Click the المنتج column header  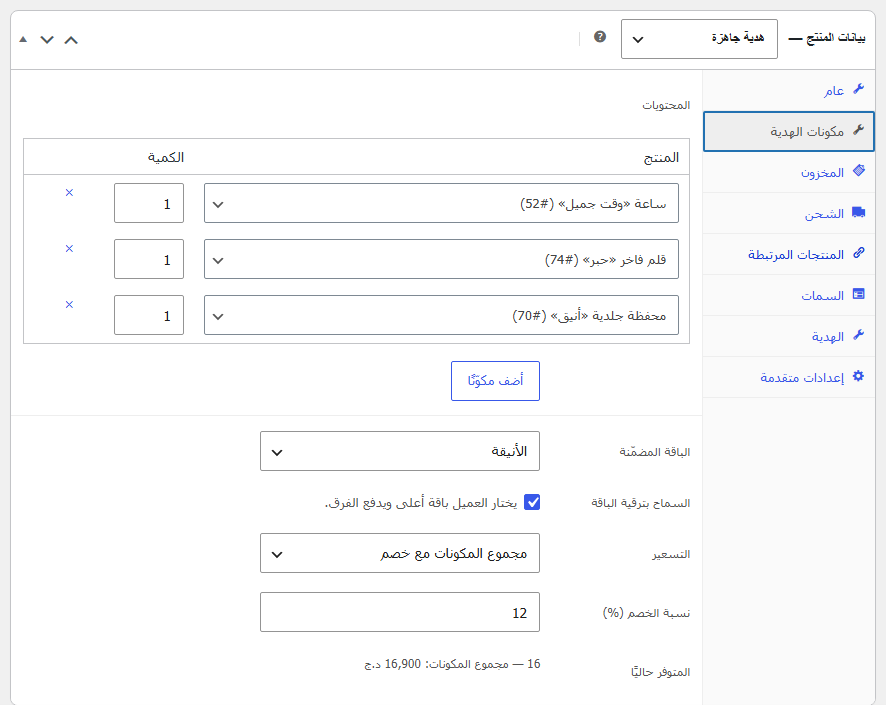tap(661, 158)
